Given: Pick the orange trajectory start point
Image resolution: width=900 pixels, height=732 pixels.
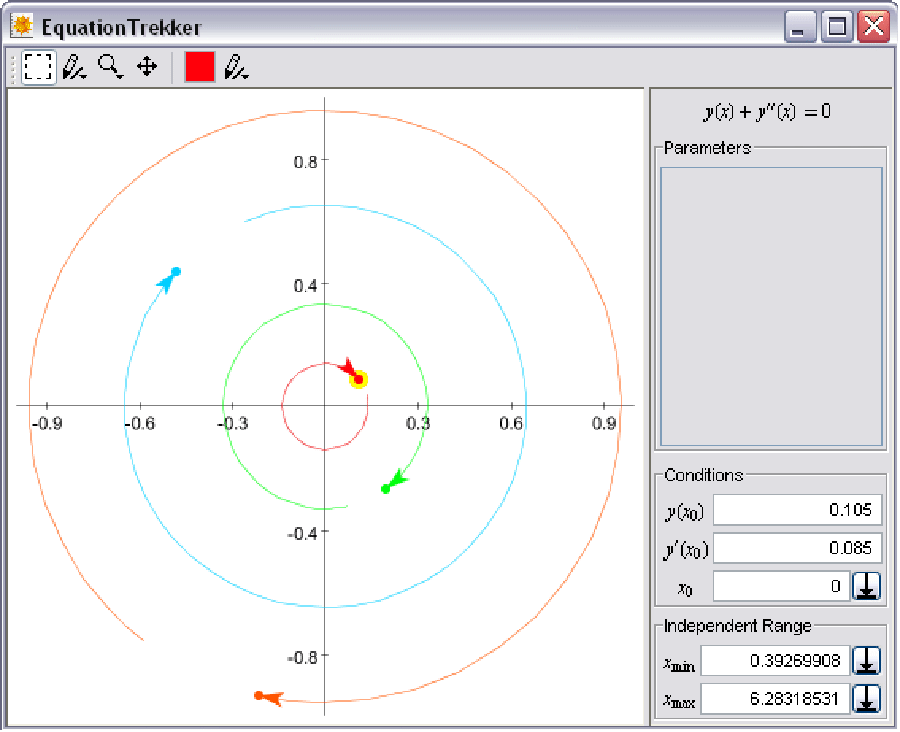Looking at the screenshot, I should [258, 695].
